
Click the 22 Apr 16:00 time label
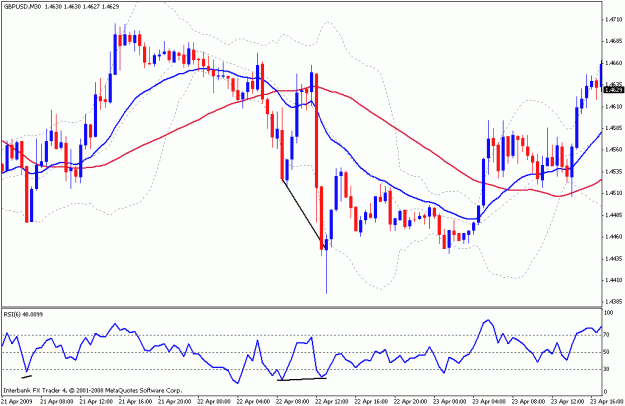[370, 401]
